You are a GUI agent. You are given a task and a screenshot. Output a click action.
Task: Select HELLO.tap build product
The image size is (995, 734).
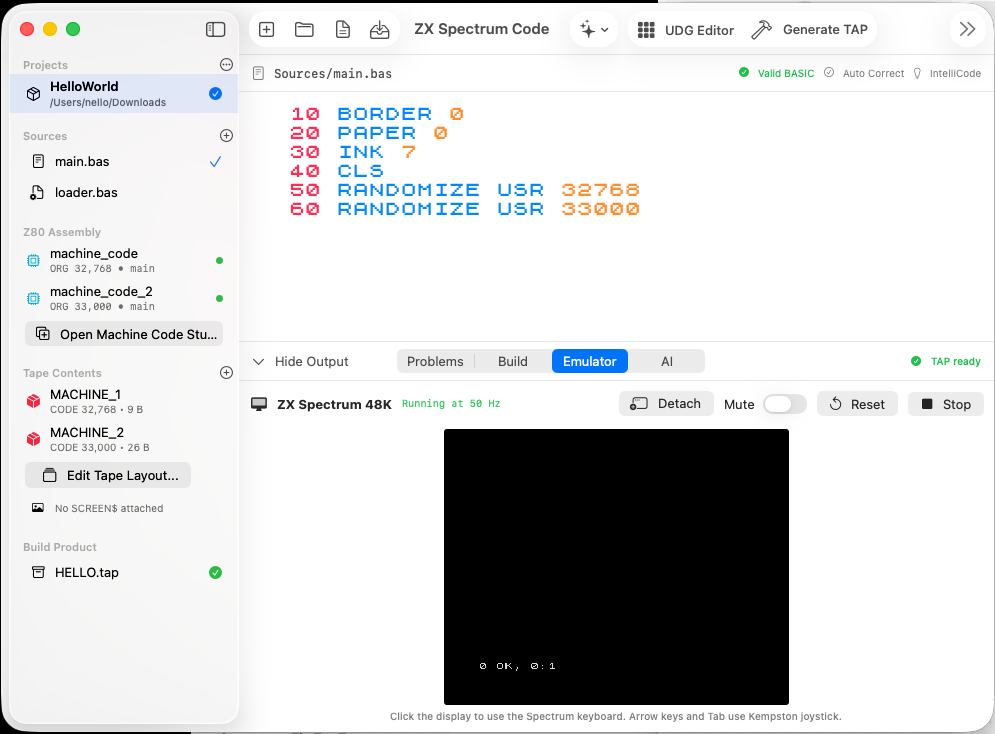click(x=124, y=573)
